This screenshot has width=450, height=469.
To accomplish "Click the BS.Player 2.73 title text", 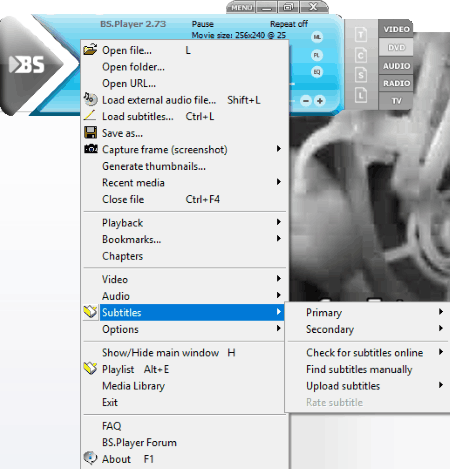I will pyautogui.click(x=133, y=24).
